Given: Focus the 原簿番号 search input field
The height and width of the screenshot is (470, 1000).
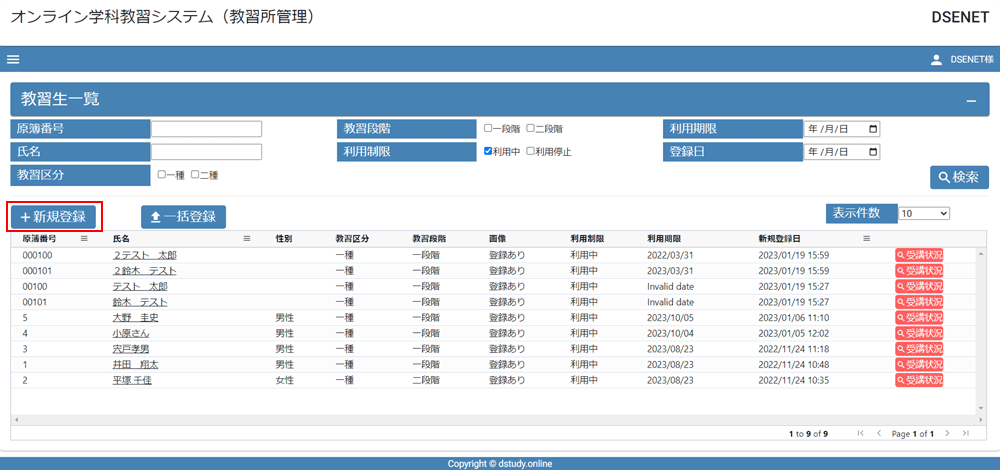Looking at the screenshot, I should (206, 129).
